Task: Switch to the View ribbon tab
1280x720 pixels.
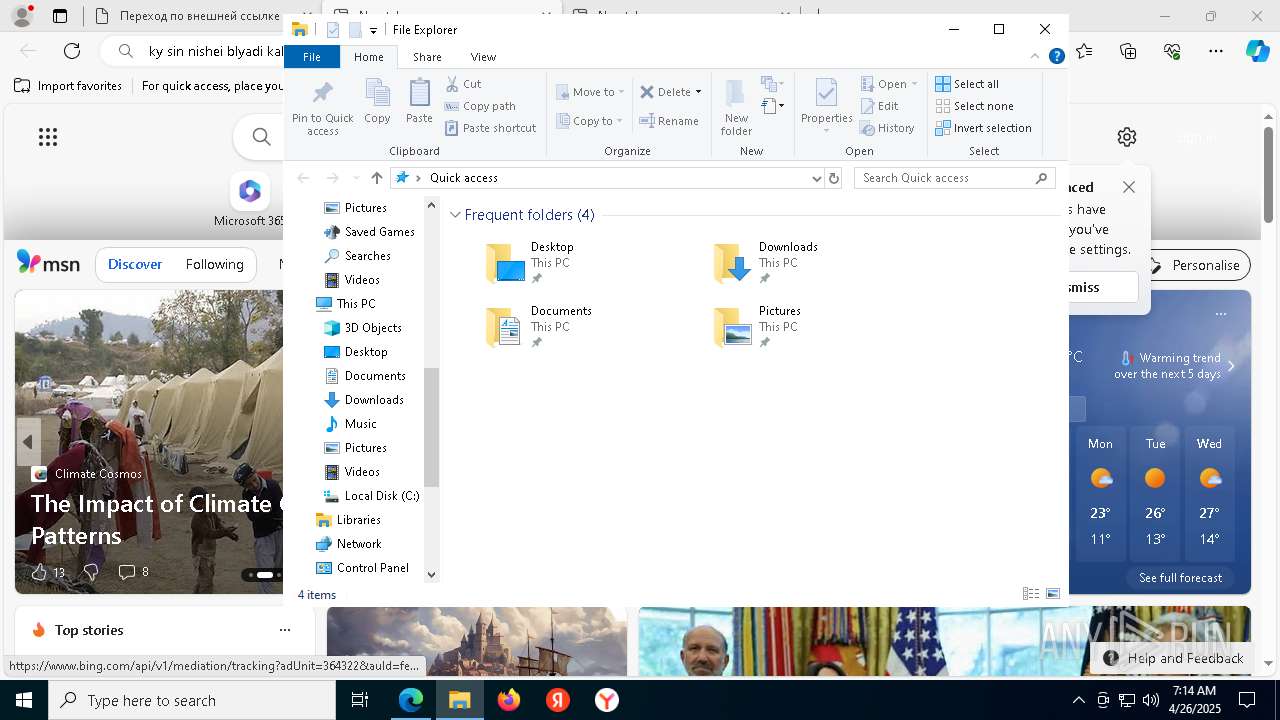Action: click(x=483, y=57)
